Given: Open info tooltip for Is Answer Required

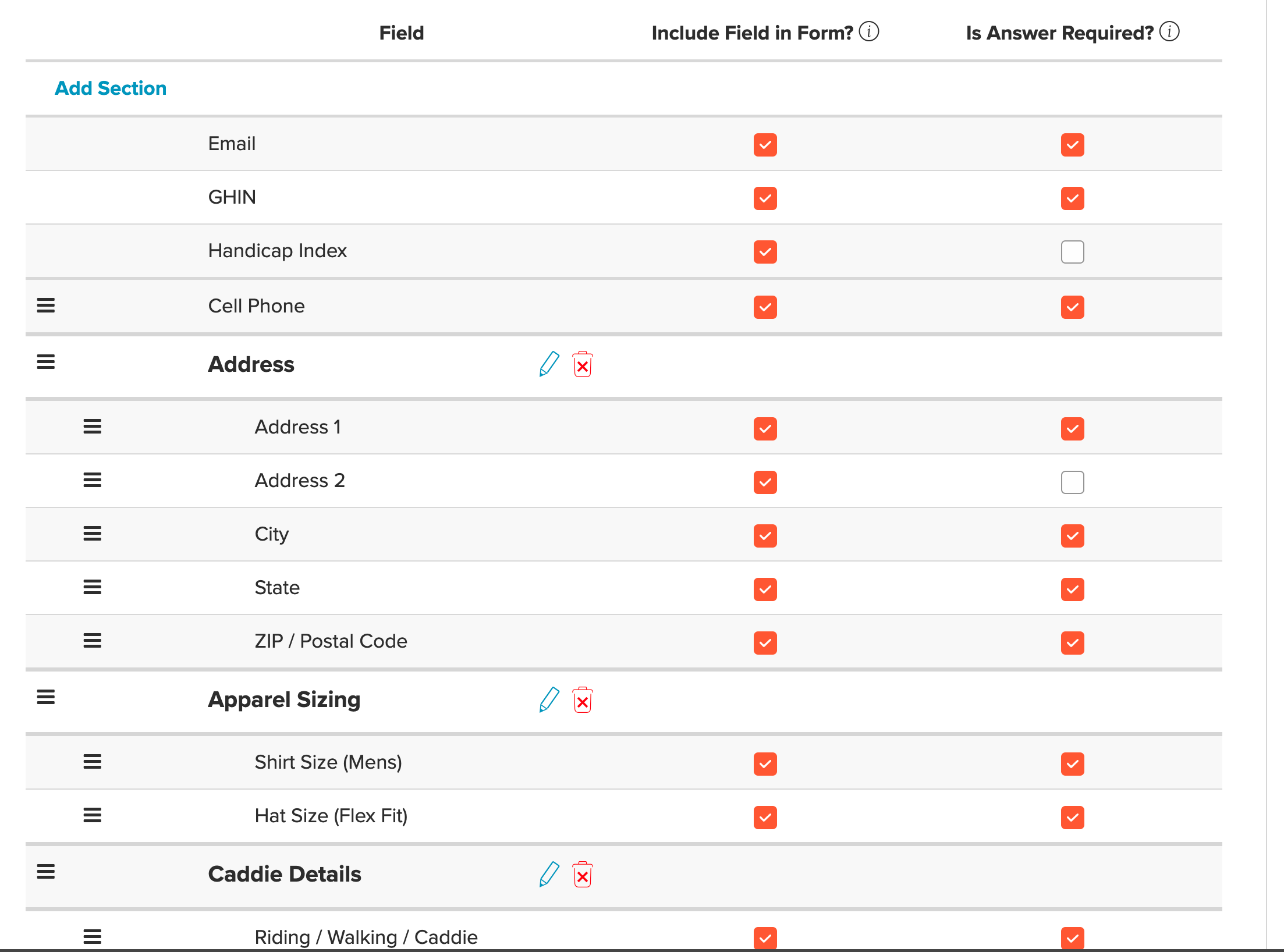Looking at the screenshot, I should click(1169, 31).
